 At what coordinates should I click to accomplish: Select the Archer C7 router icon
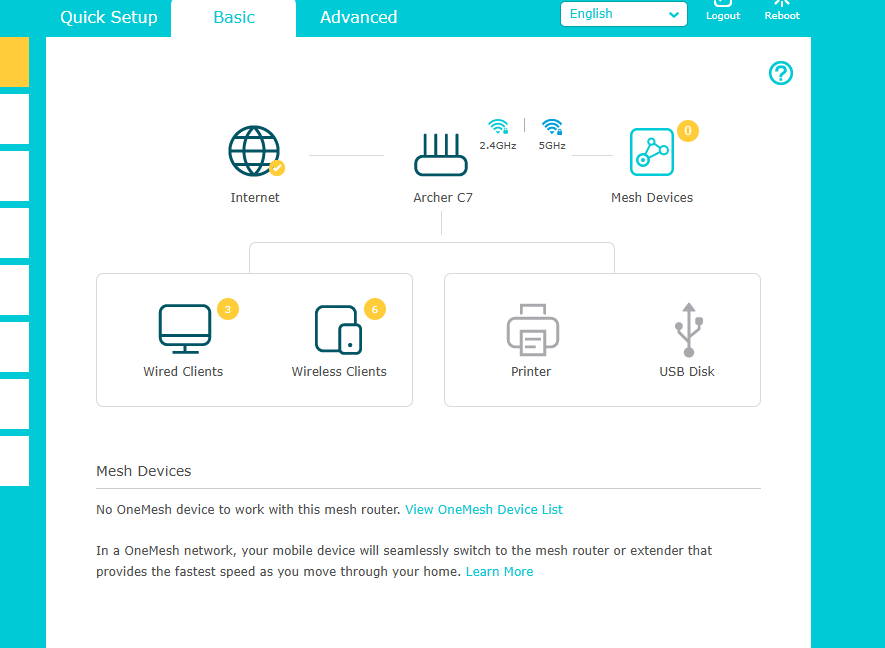441,155
